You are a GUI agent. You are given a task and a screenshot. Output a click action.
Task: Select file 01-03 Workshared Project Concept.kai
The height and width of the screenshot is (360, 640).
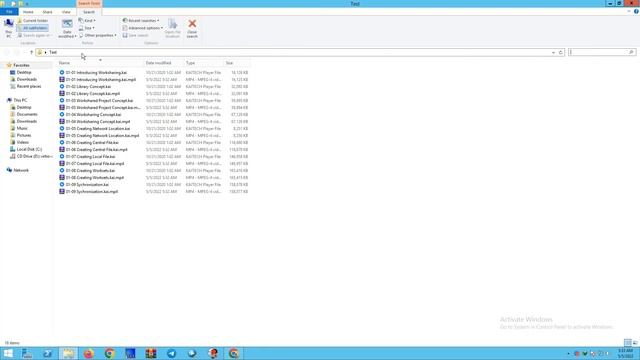(x=99, y=100)
